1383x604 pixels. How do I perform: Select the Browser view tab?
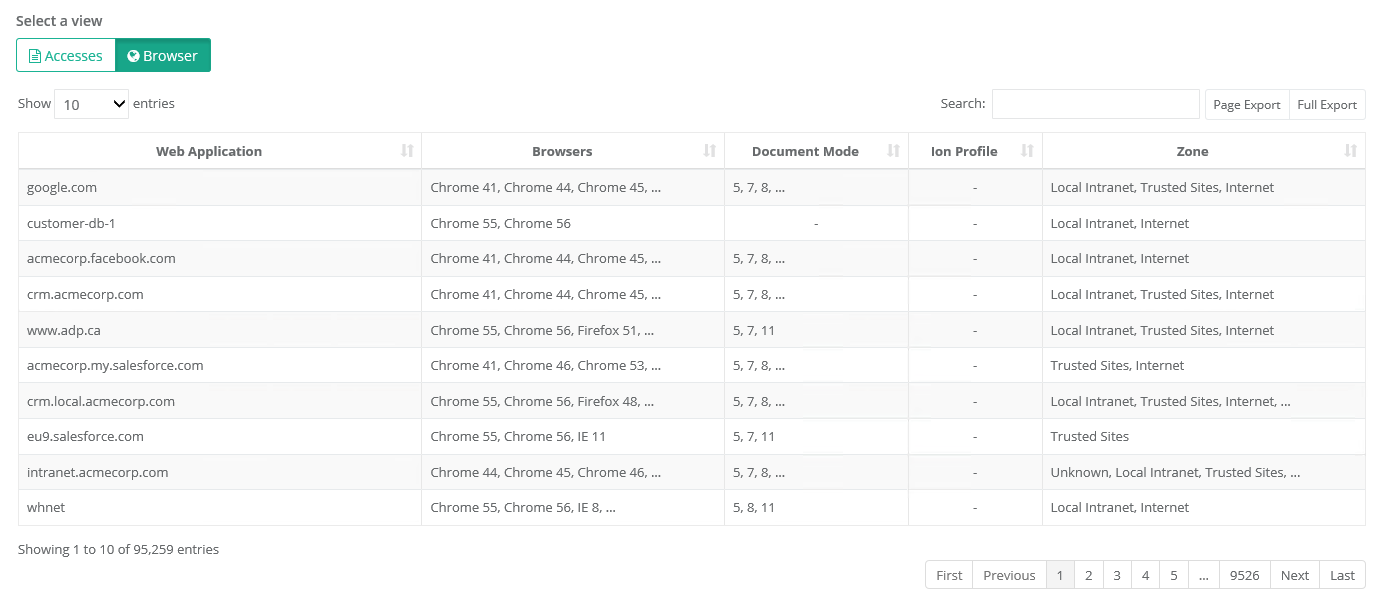[x=163, y=56]
